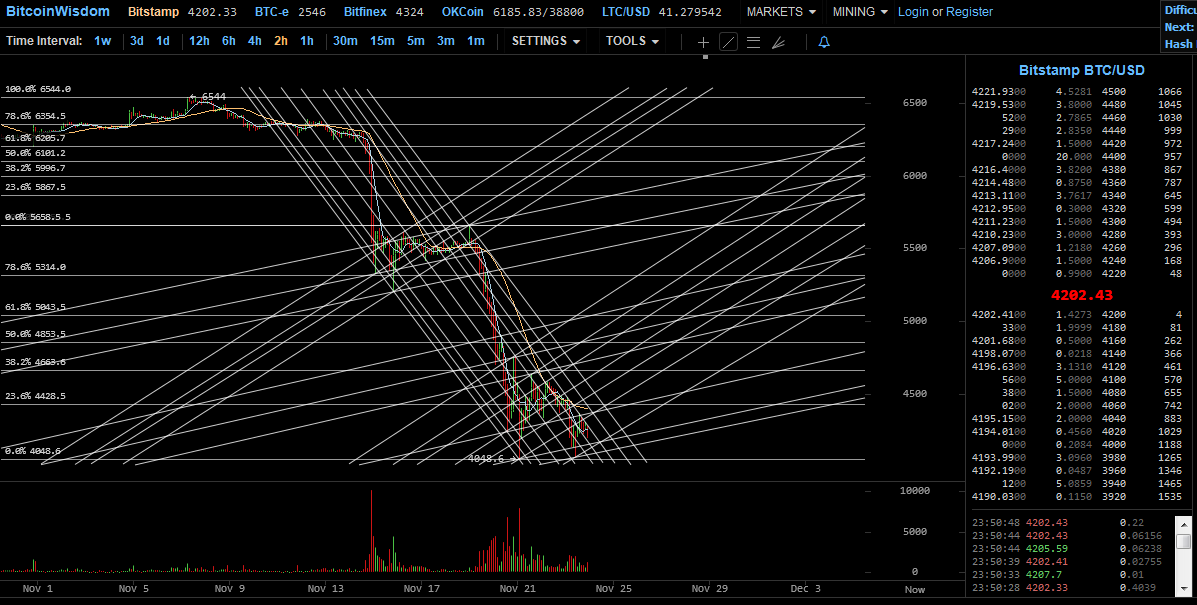Click the depth cell 4200 level
This screenshot has height=605, width=1197.
pyautogui.click(x=1114, y=314)
